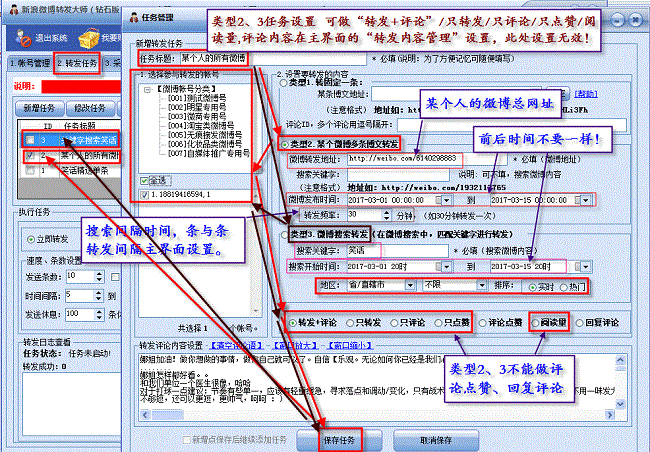Adjust the 发送条数 spinner arrows
650x452 pixels.
tap(99, 277)
